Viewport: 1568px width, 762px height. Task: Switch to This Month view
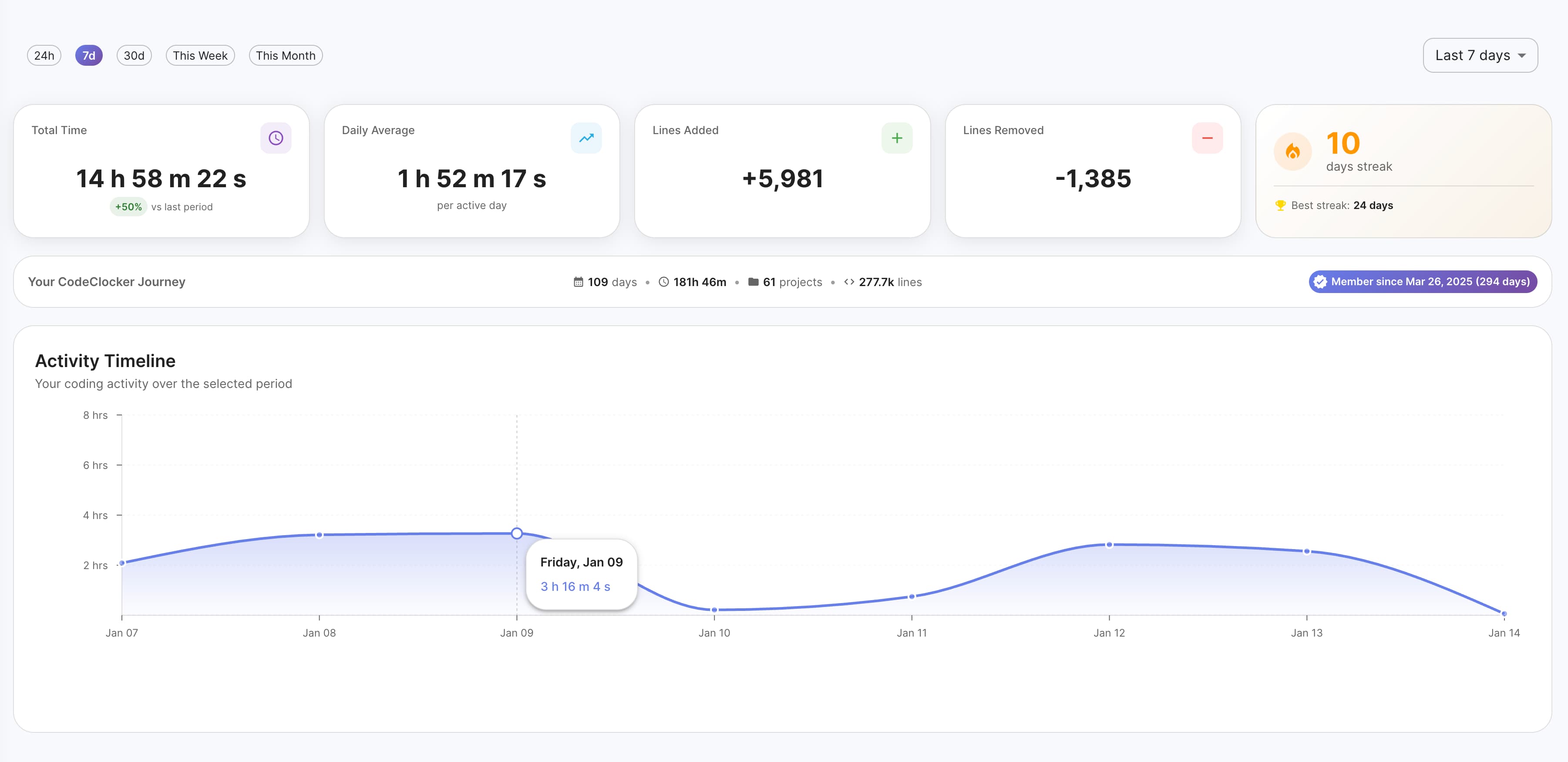(x=286, y=55)
